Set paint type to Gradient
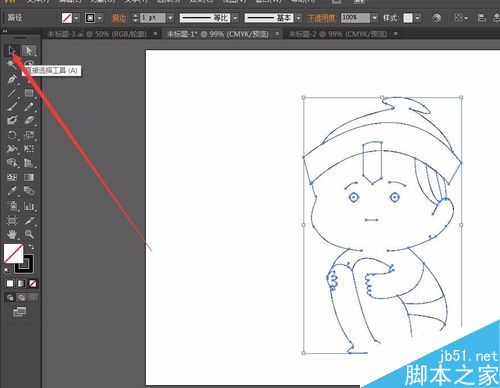This screenshot has width=500, height=388. pyautogui.click(x=21, y=283)
